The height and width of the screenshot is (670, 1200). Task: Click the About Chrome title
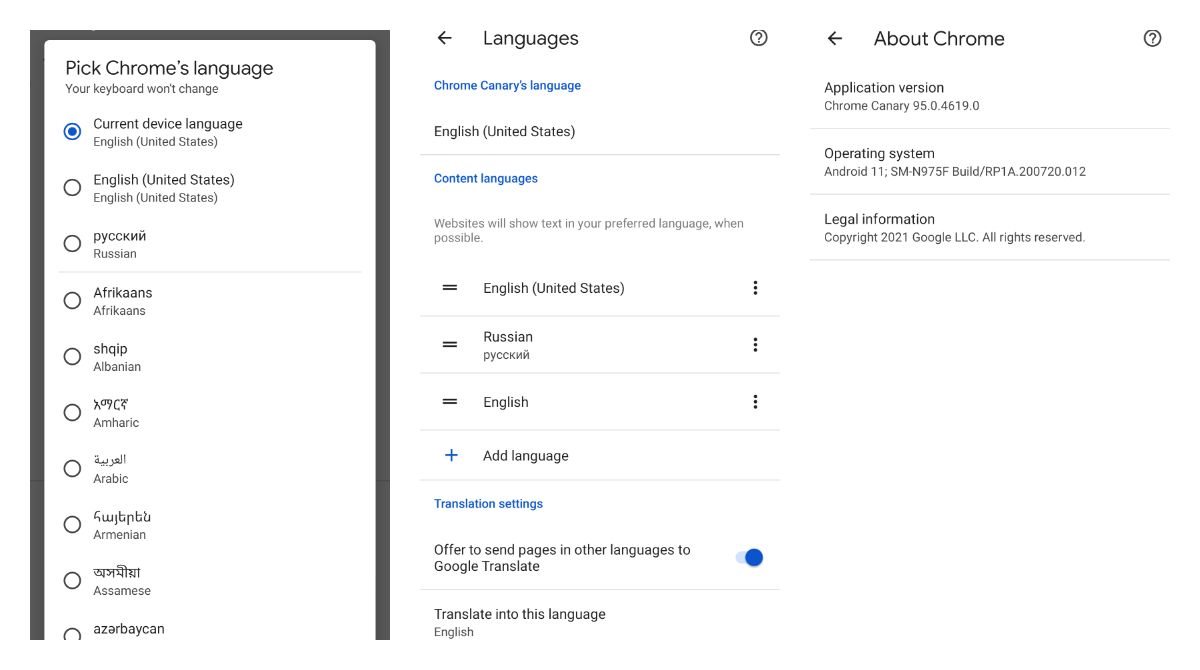[939, 39]
